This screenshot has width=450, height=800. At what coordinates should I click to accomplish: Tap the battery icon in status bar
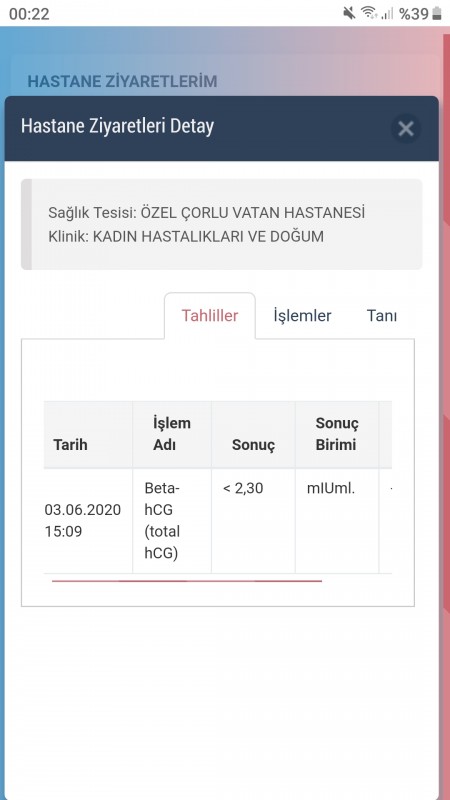click(x=437, y=14)
